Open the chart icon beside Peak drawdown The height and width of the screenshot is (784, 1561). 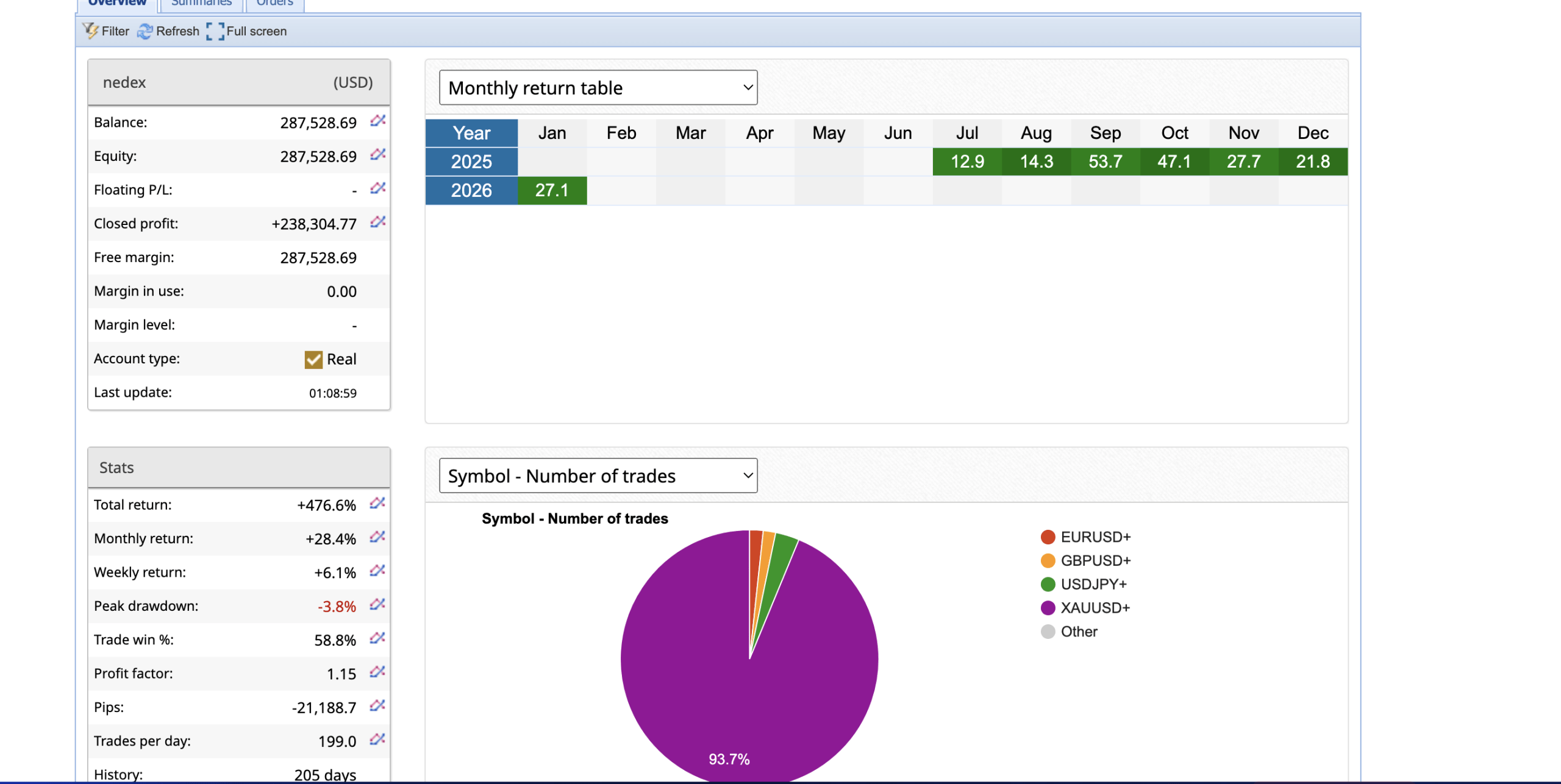[378, 605]
